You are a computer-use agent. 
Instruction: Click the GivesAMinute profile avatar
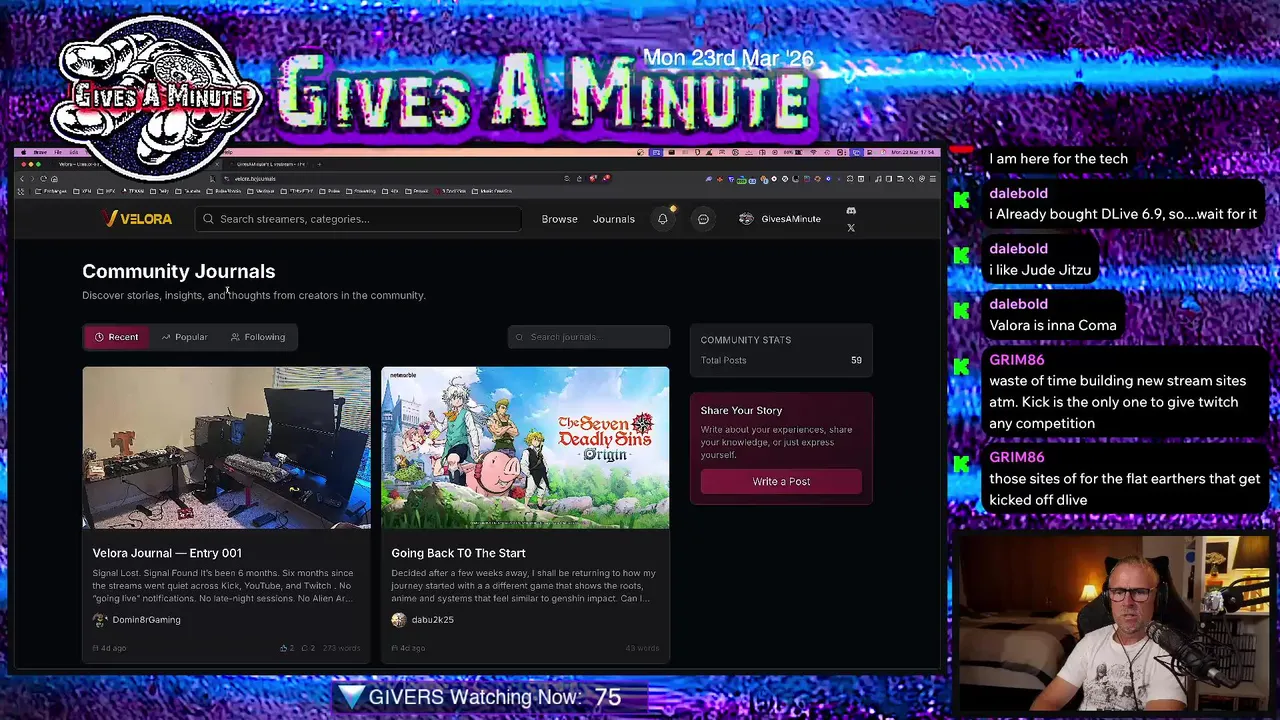(x=746, y=219)
